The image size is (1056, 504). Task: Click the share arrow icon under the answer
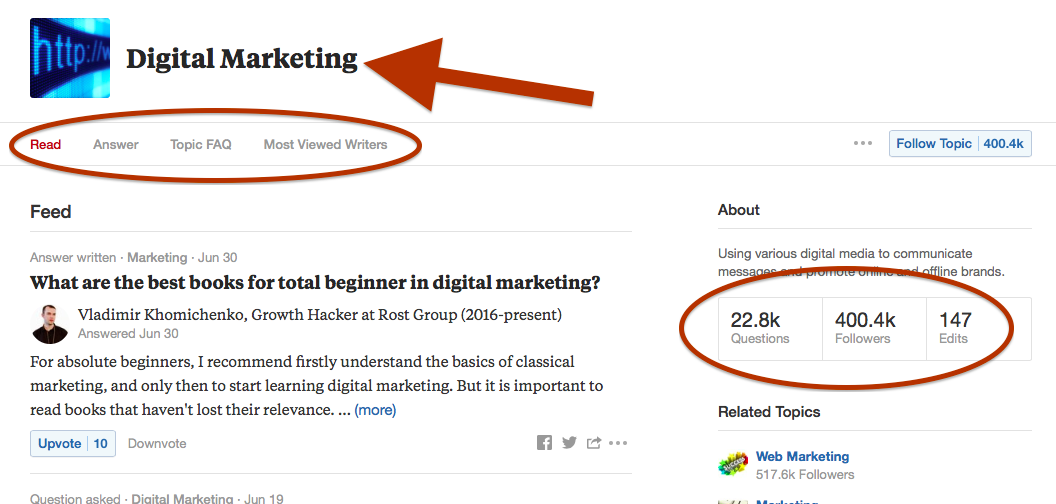(593, 443)
